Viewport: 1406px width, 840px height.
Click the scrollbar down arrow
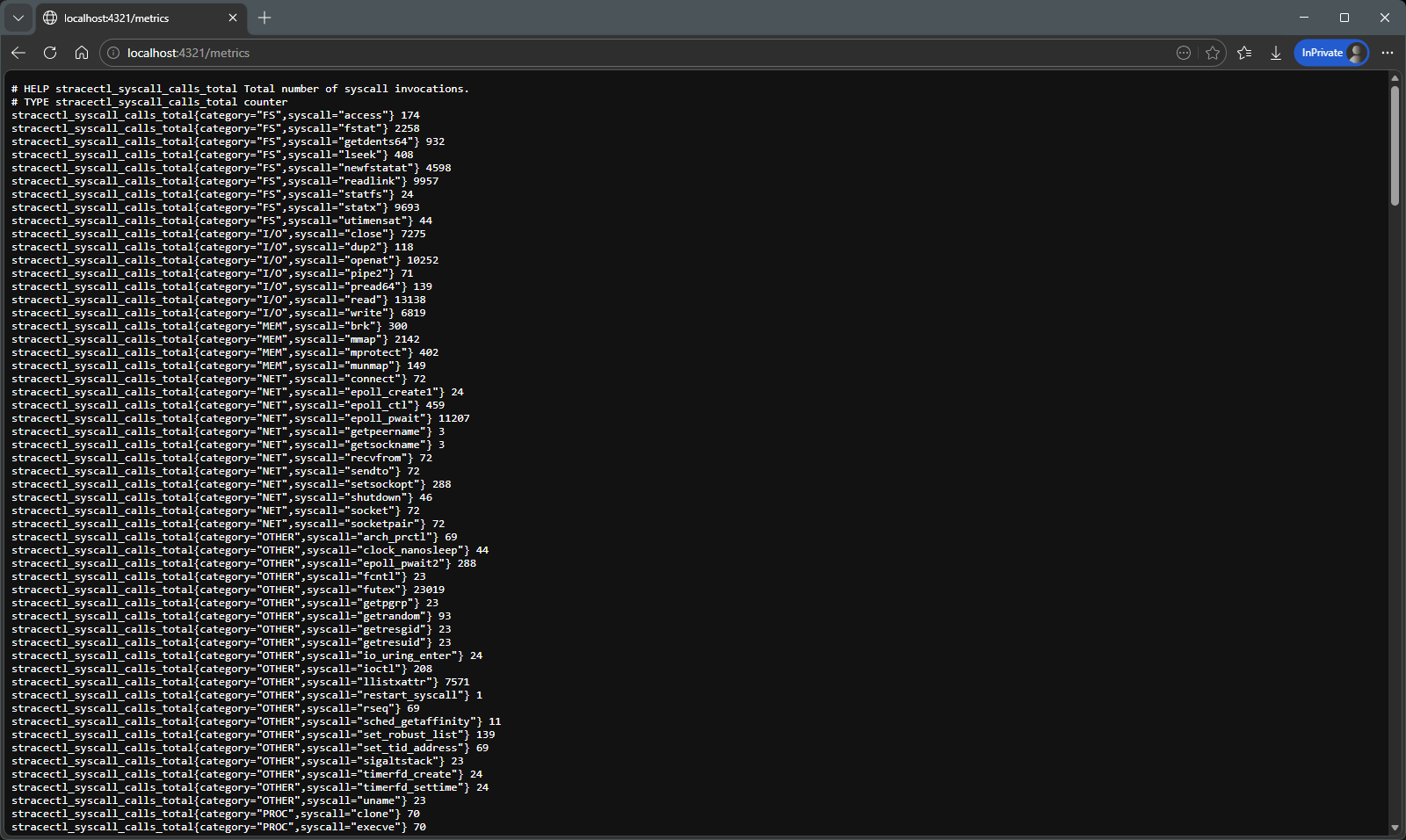click(1396, 825)
